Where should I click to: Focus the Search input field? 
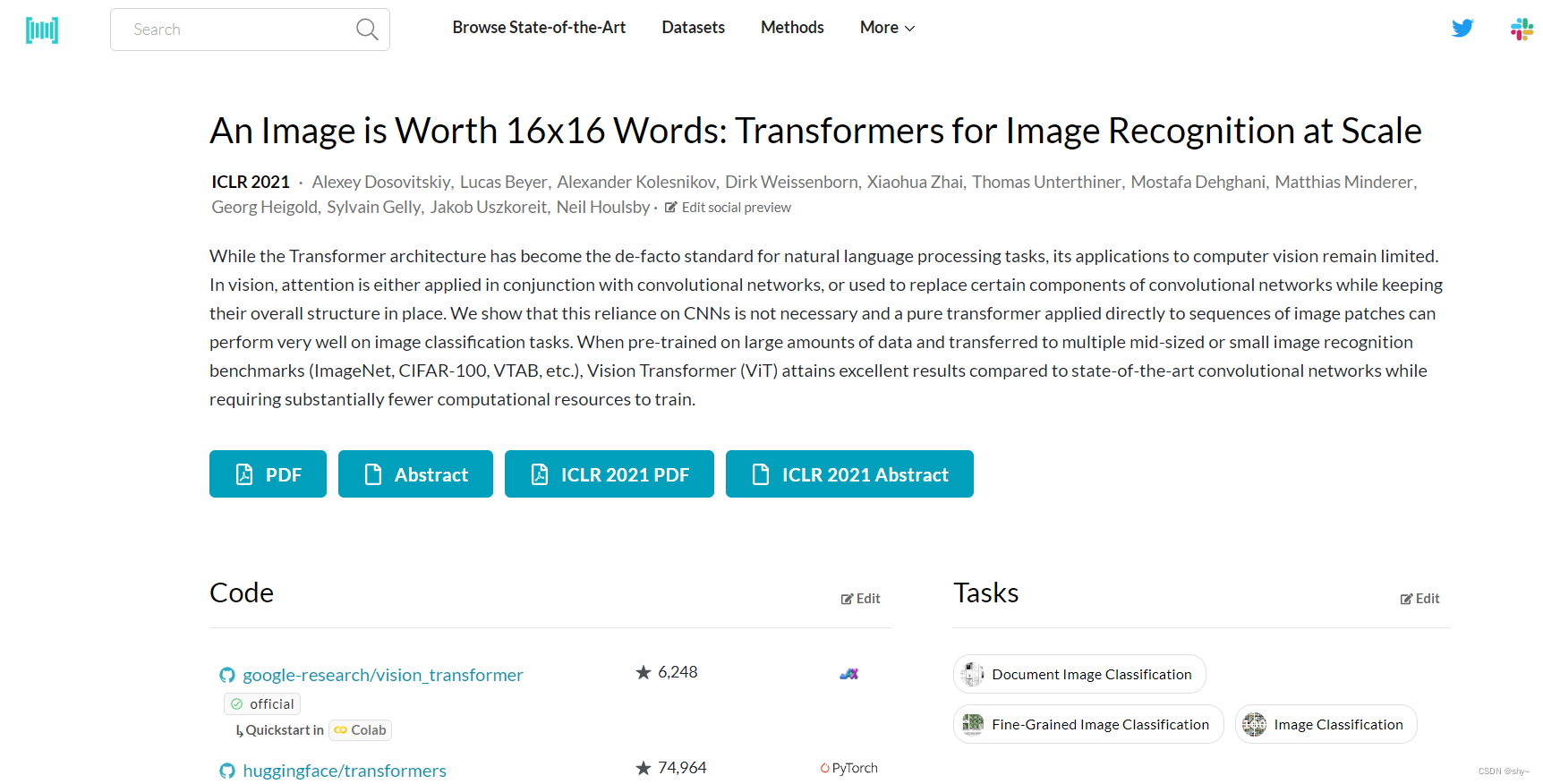pyautogui.click(x=250, y=30)
